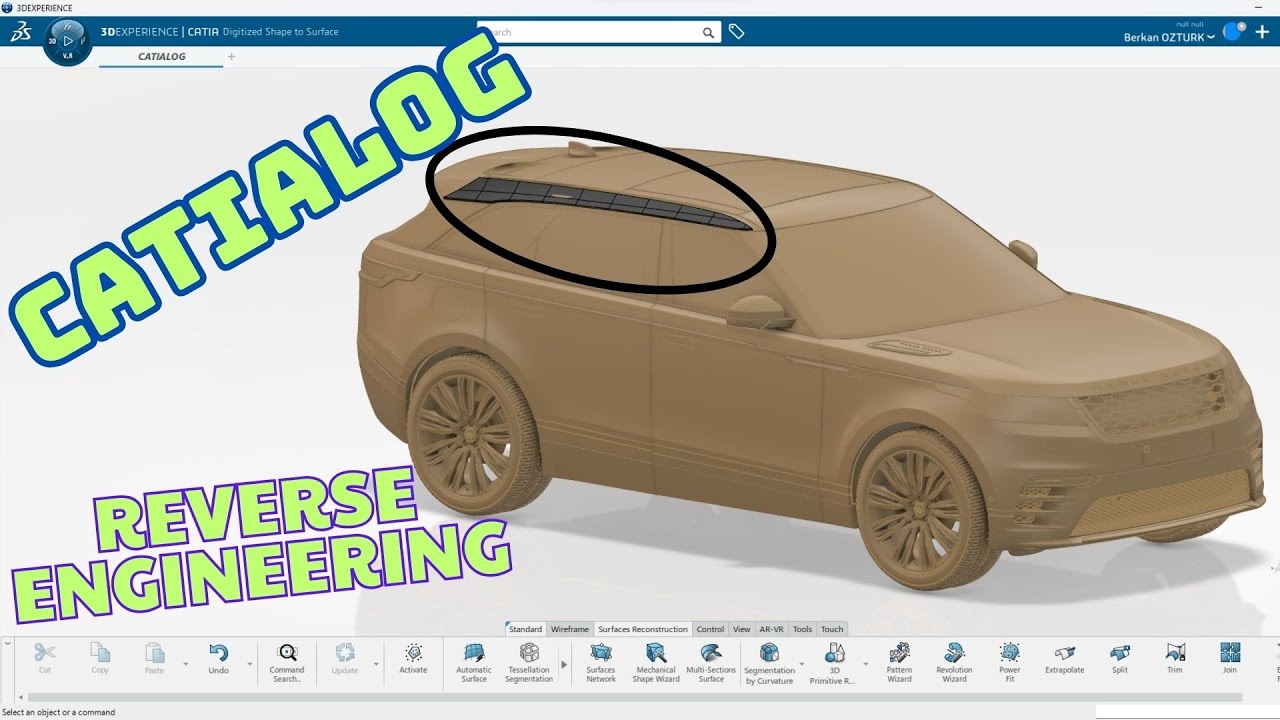Switch to the Wireframe tab

point(570,629)
